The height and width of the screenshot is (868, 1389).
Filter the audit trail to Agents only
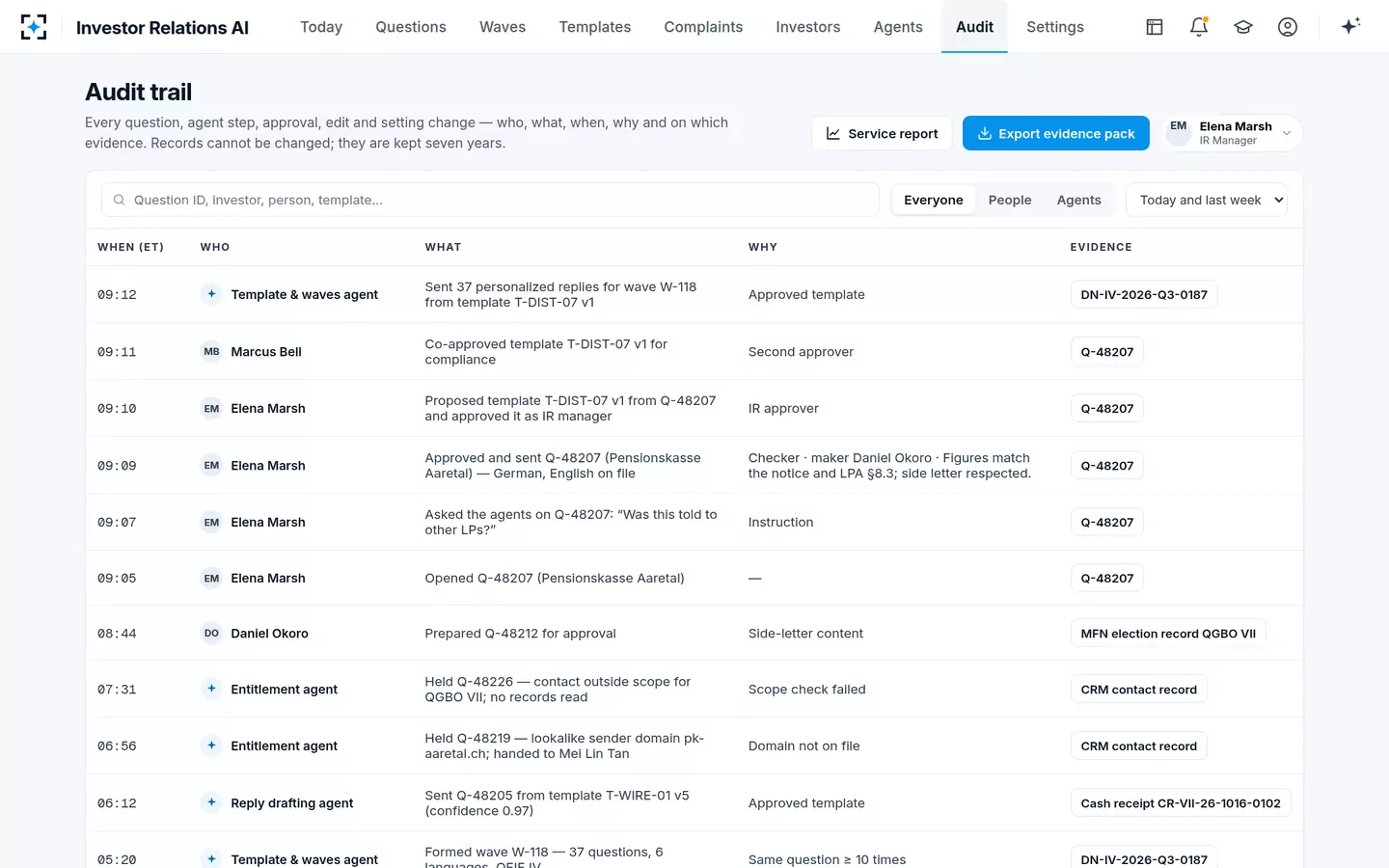1078,200
